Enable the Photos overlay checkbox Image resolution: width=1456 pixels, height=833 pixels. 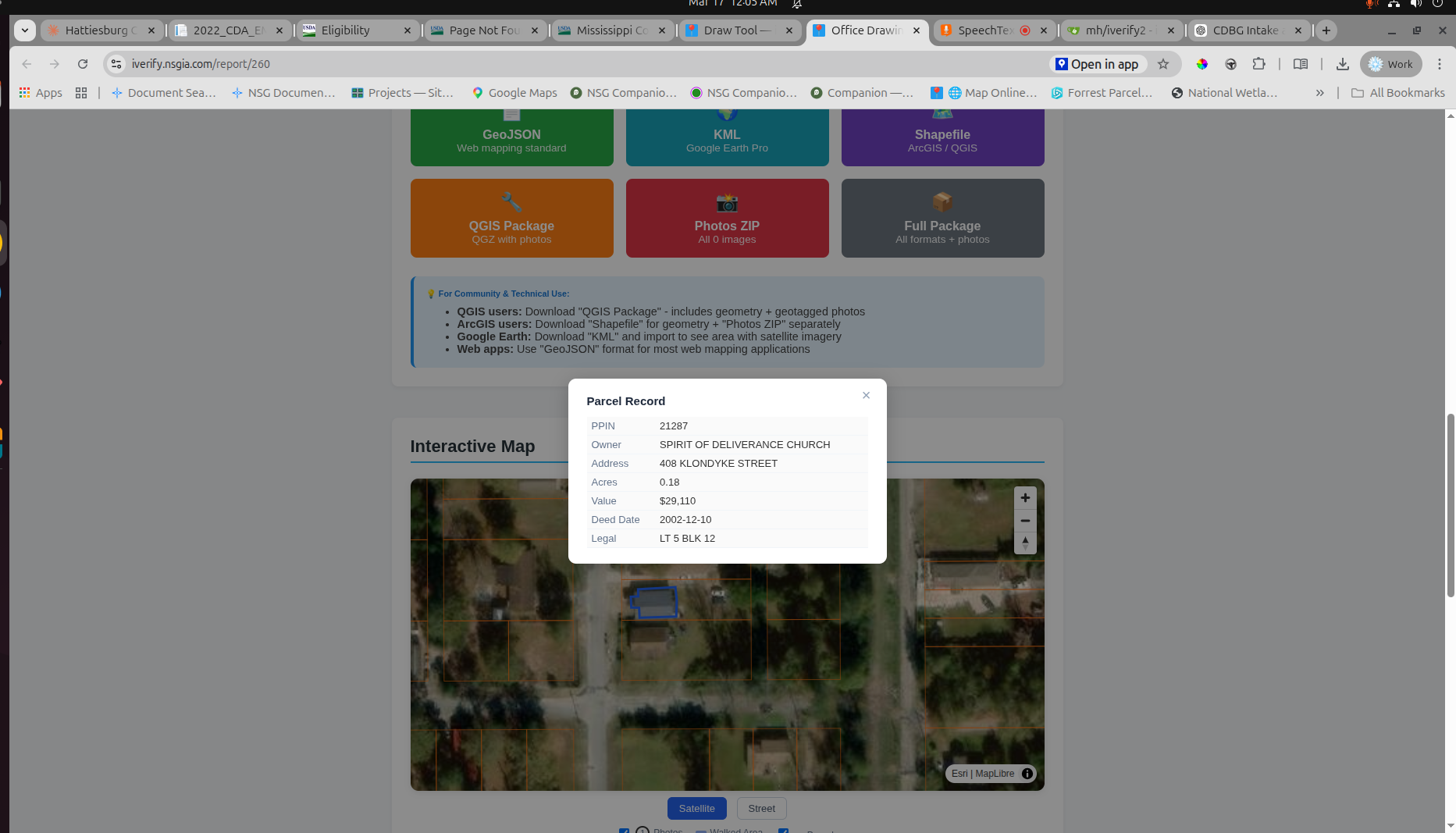click(x=624, y=831)
